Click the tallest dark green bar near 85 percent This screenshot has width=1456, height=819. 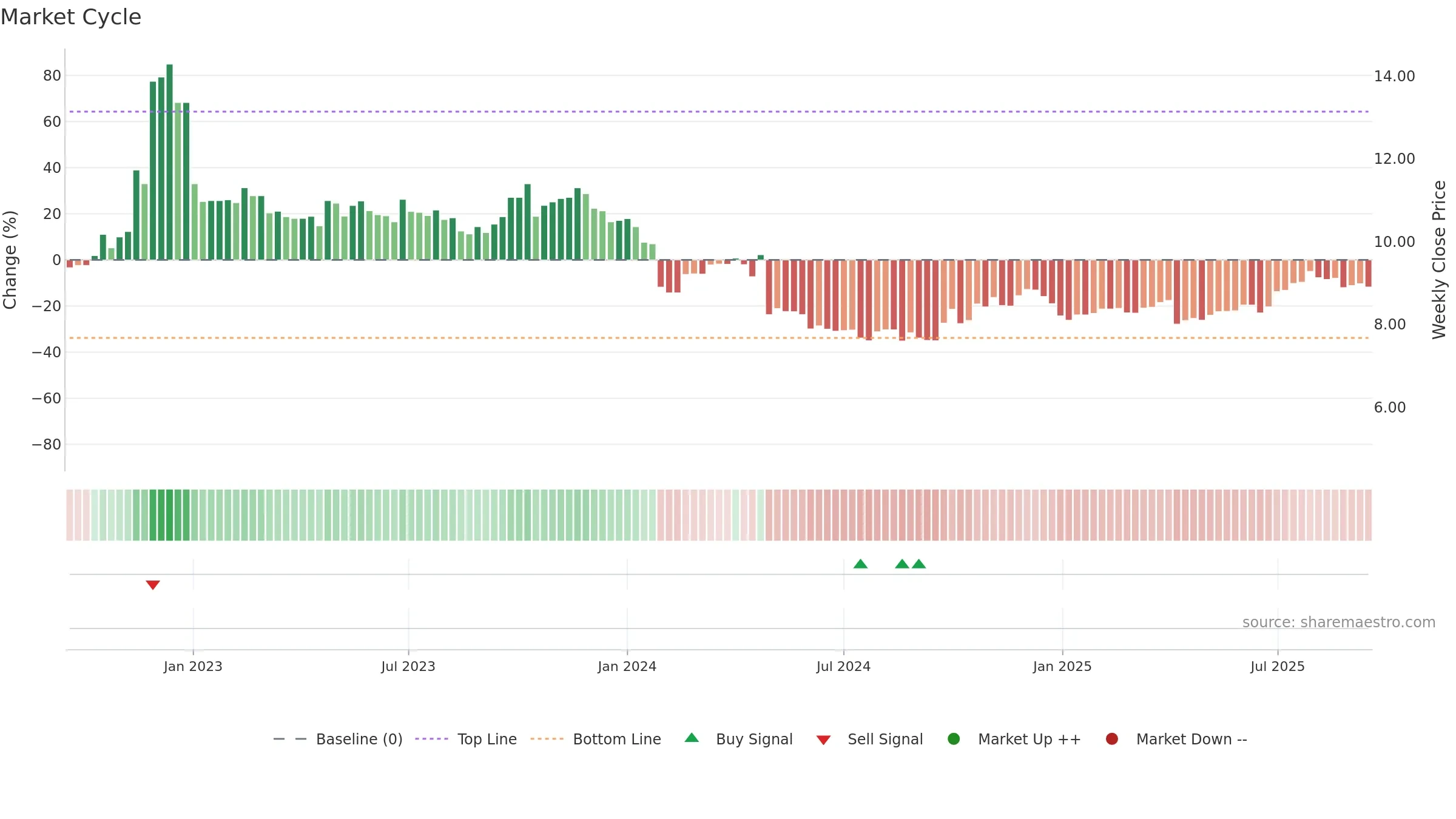click(x=170, y=162)
